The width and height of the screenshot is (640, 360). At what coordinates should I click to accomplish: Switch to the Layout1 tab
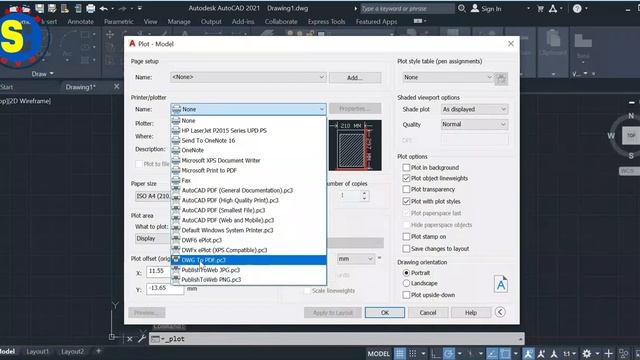(38, 351)
